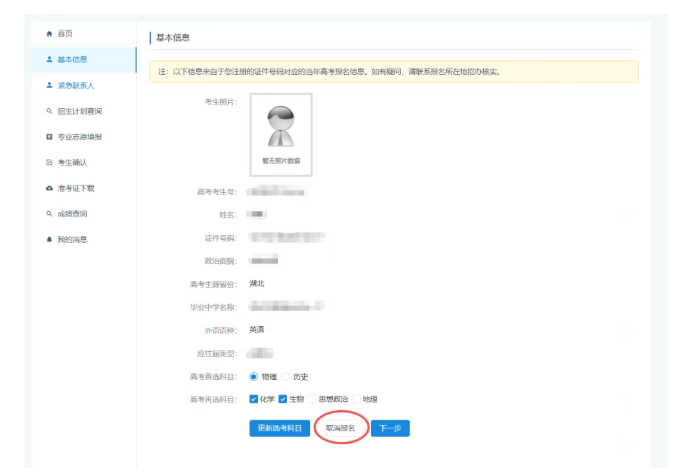Click the person icon beside 紧急联系人
The height and width of the screenshot is (473, 695).
(x=49, y=86)
